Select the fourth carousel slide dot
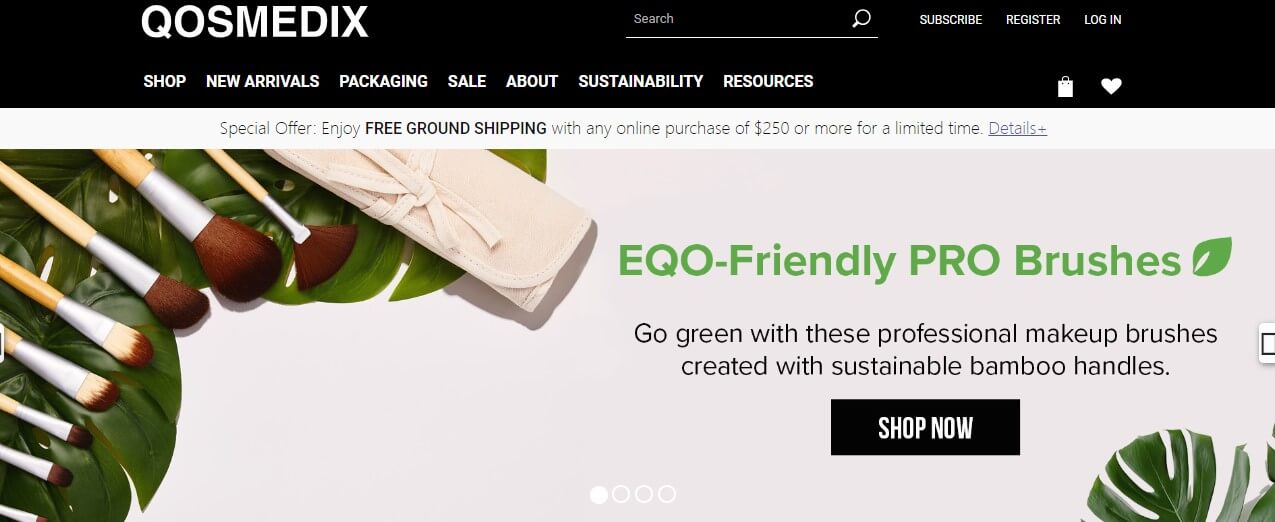The image size is (1275, 522). tap(667, 494)
